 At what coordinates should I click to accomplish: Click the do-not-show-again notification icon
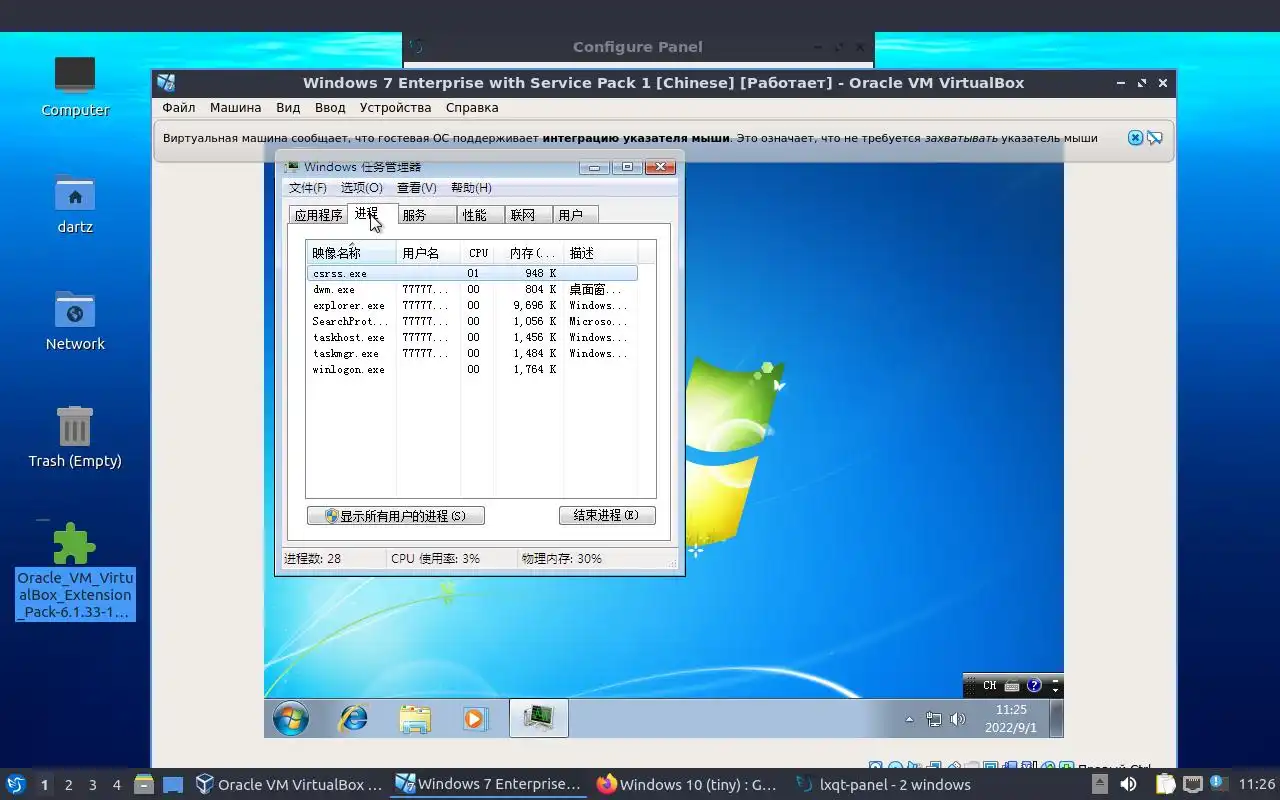click(x=1155, y=138)
